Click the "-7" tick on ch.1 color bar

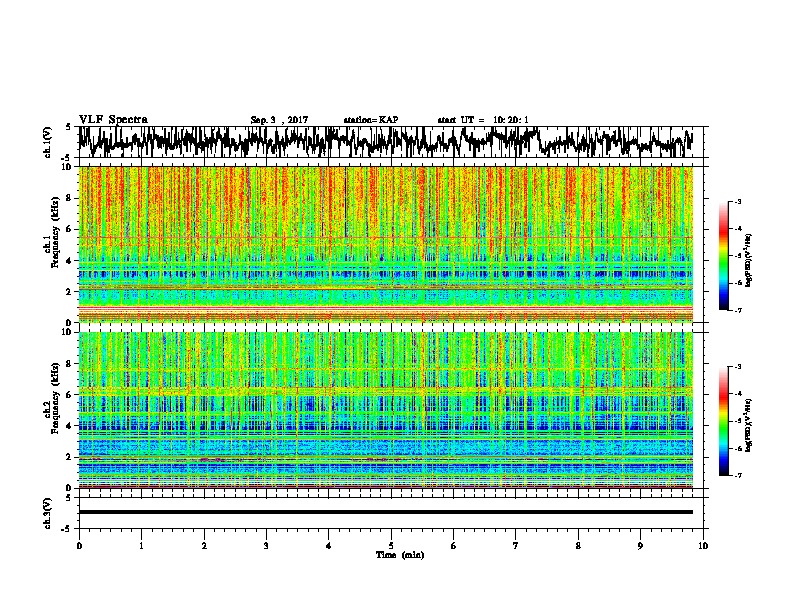coord(738,310)
